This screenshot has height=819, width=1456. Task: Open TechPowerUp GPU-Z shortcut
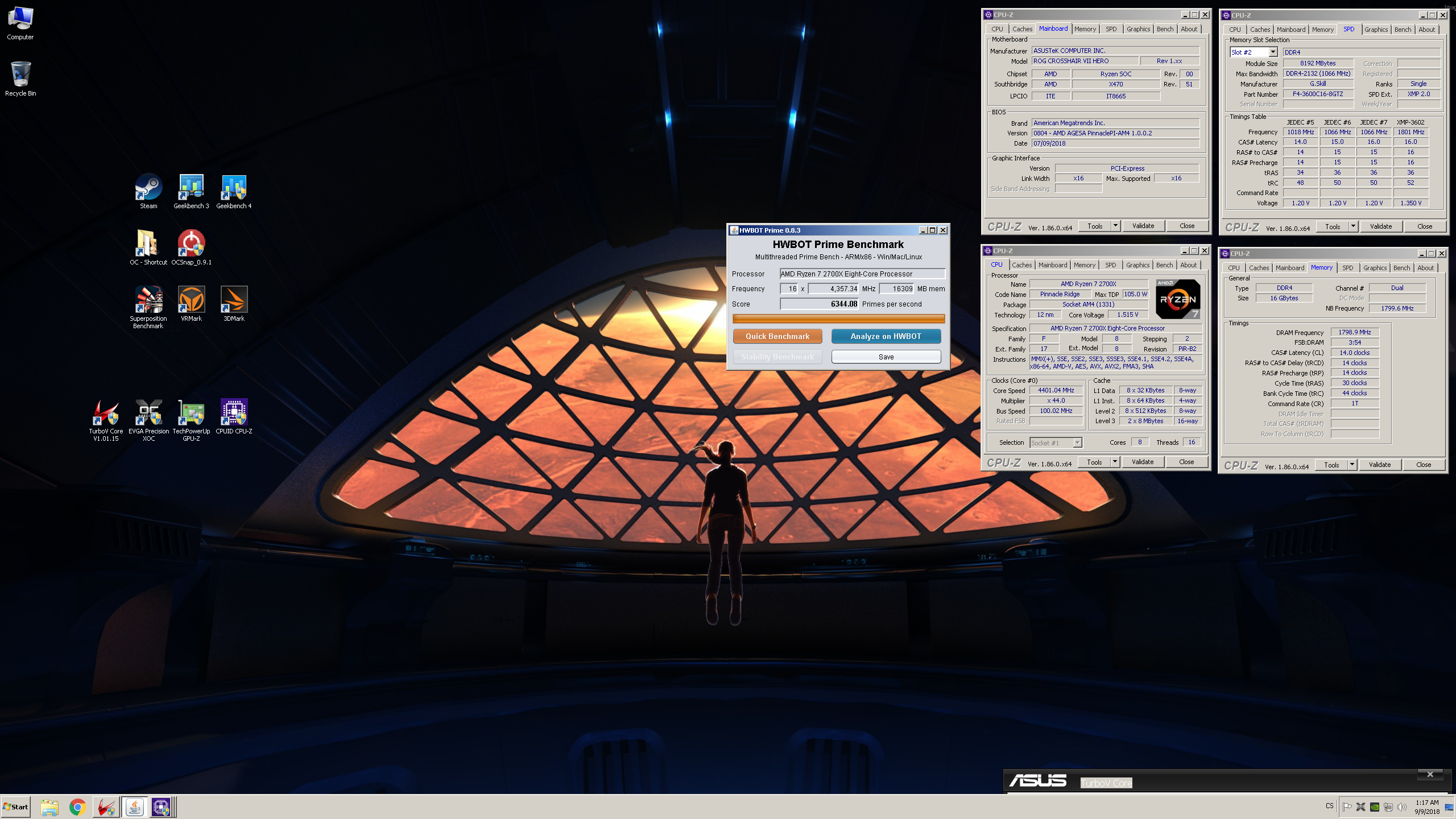click(191, 420)
